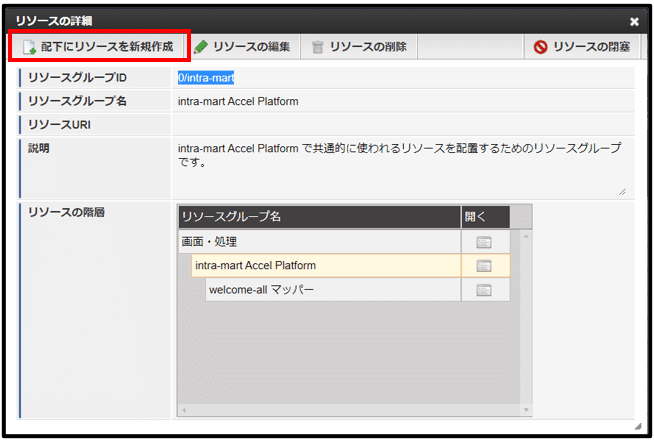Click the empty リソースURI field

(x=403, y=125)
